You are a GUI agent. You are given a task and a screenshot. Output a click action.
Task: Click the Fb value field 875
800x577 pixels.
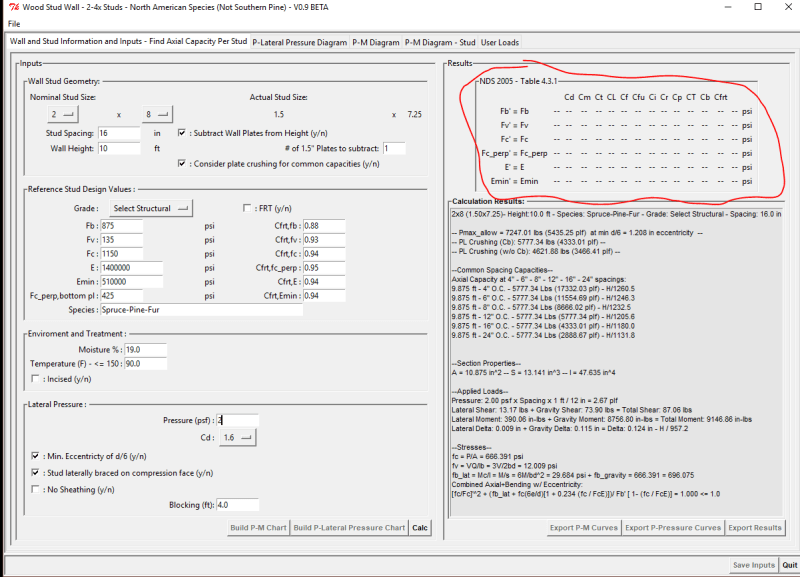coord(121,225)
